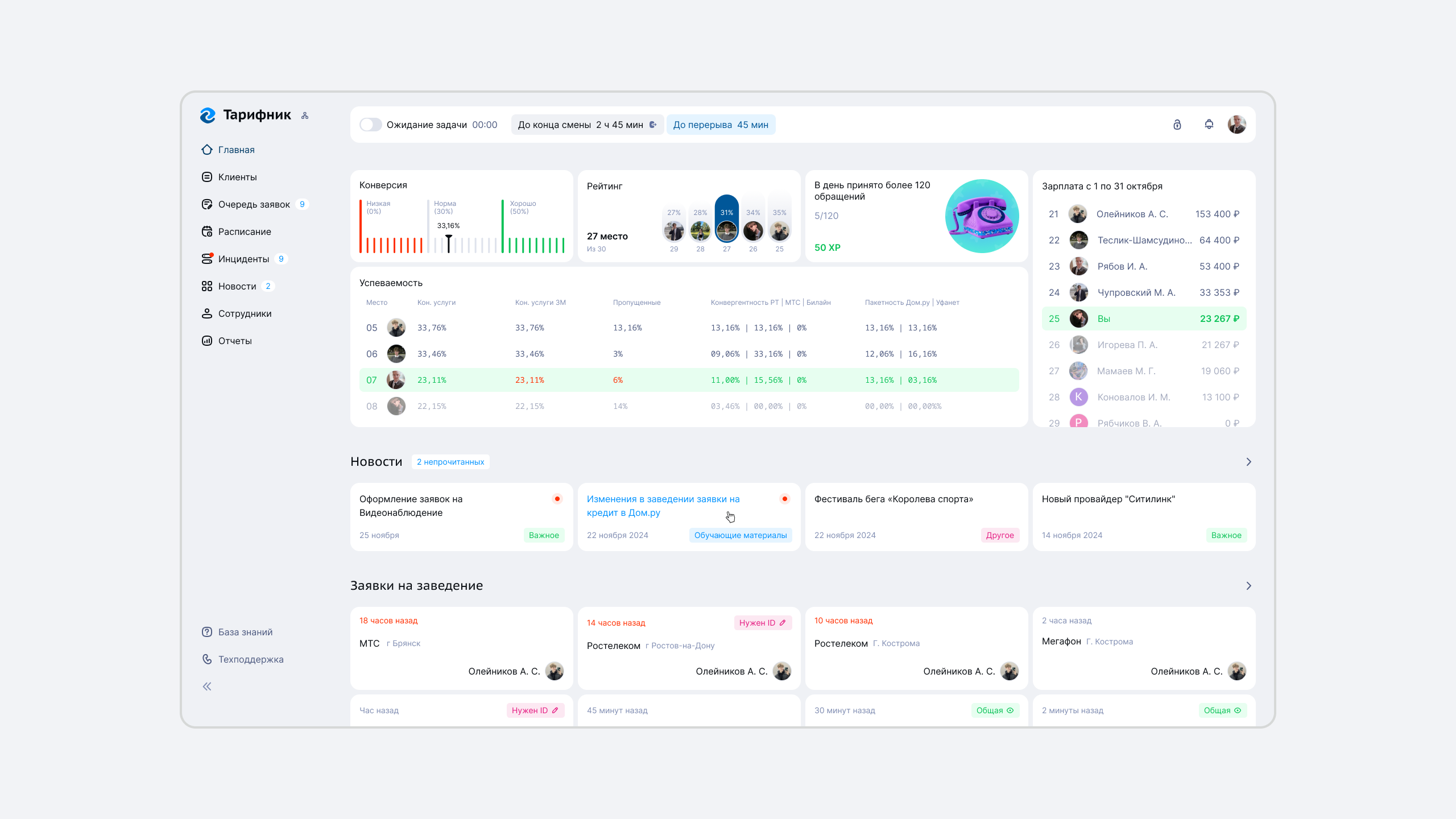
Task: Enable the Ожидание задачи toggle
Action: click(x=371, y=124)
